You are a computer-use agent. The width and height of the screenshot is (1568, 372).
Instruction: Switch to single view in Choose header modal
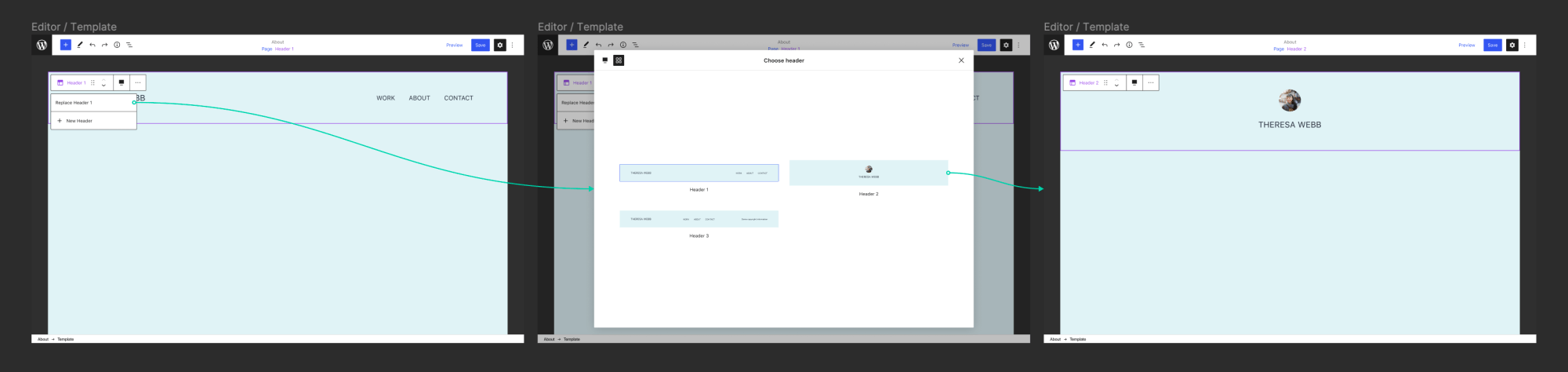click(x=604, y=60)
